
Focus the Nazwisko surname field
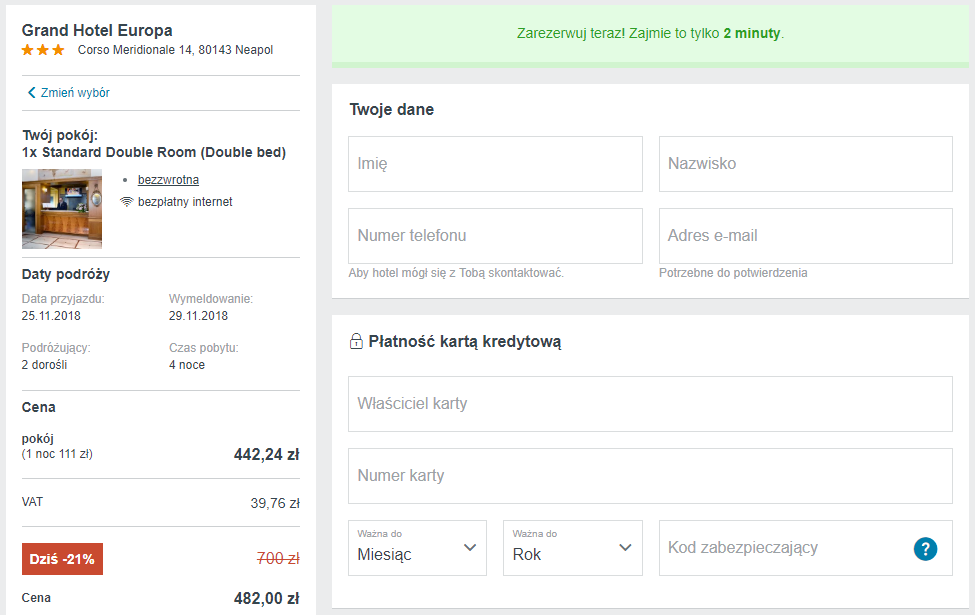[x=806, y=164]
